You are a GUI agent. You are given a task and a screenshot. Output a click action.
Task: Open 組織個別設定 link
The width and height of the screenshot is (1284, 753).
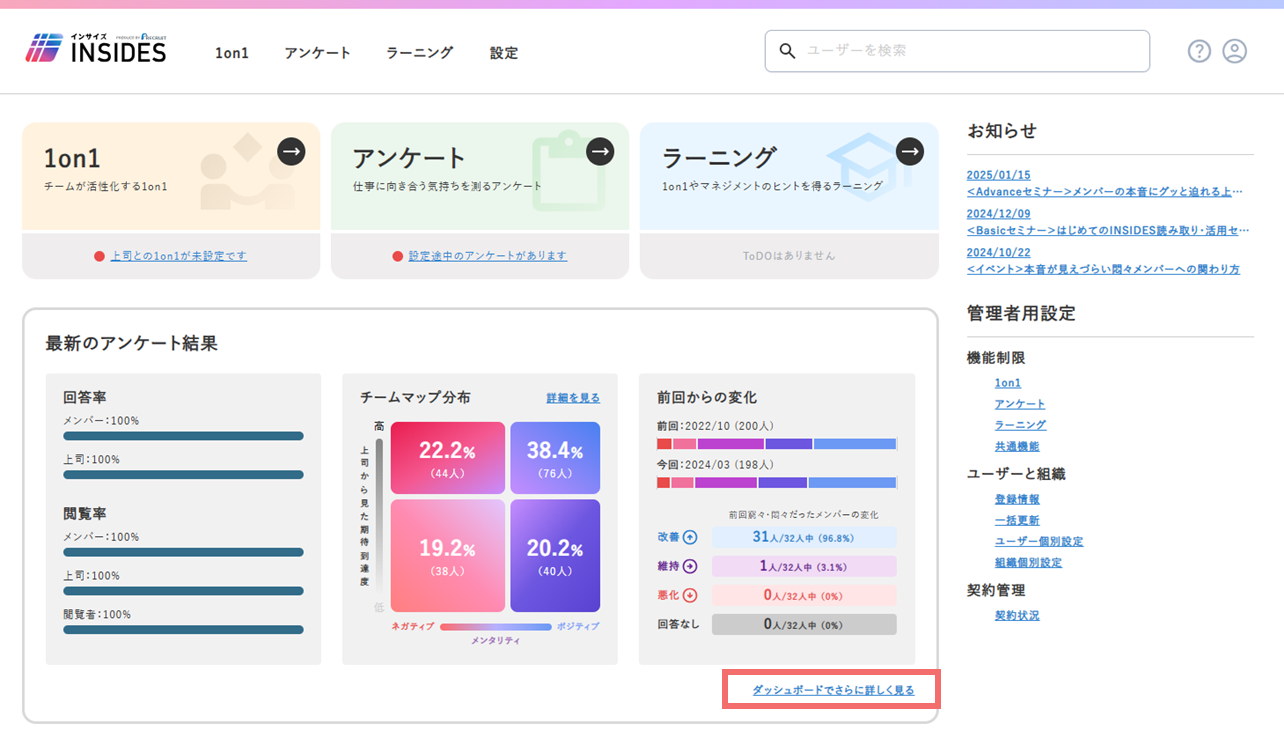(1028, 562)
